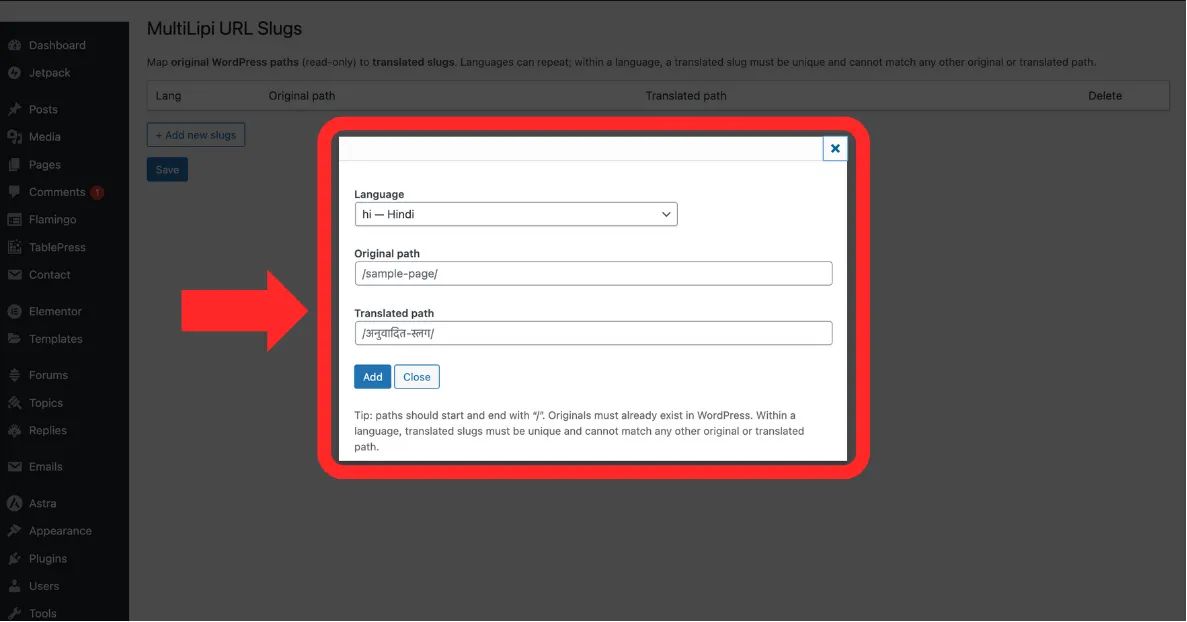Open the Templates section

tap(55, 338)
